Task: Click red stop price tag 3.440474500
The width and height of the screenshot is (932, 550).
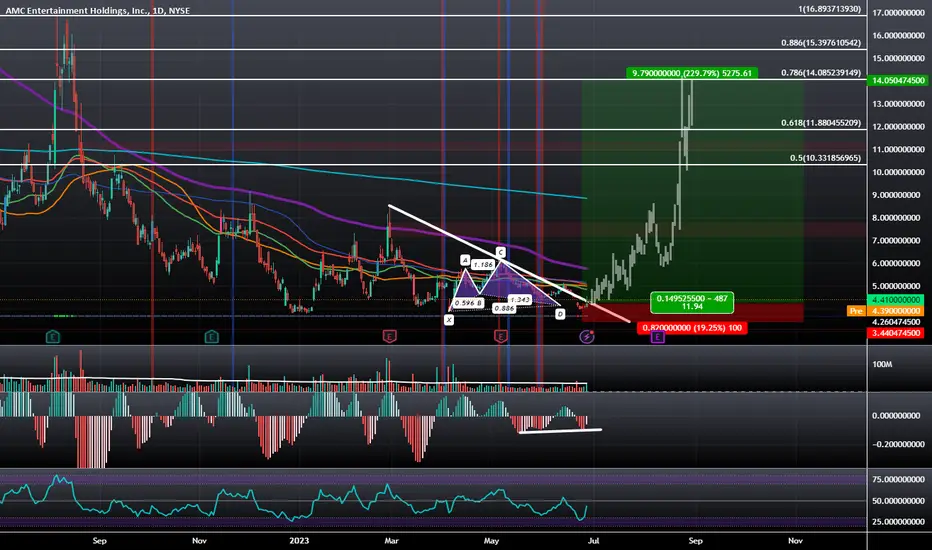Action: (898, 333)
